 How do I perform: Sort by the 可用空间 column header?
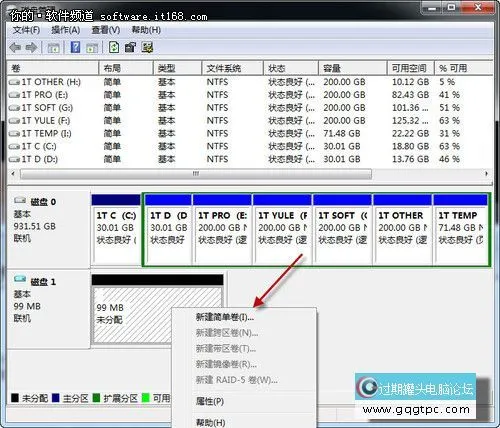[411, 68]
